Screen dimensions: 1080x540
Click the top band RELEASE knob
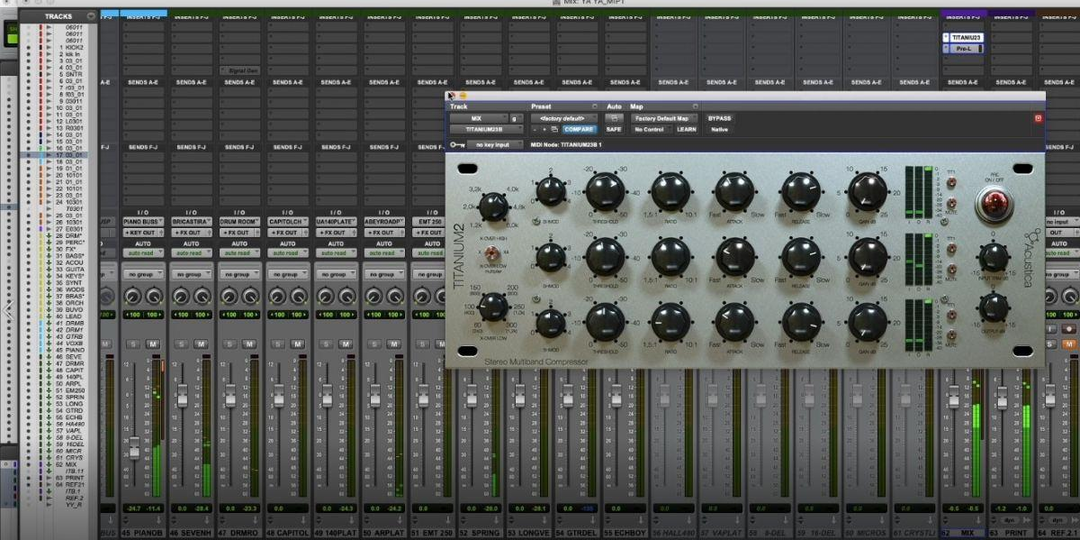coord(802,191)
